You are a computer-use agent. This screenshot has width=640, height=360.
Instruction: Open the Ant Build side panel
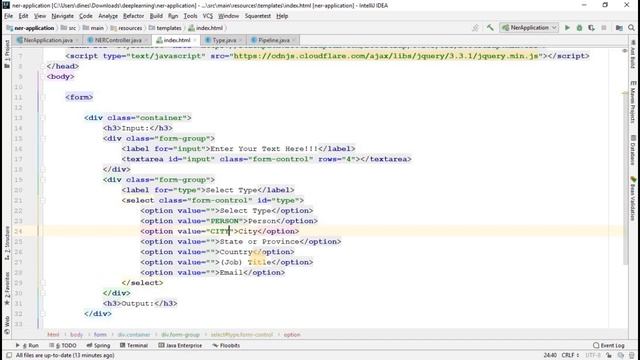633,54
